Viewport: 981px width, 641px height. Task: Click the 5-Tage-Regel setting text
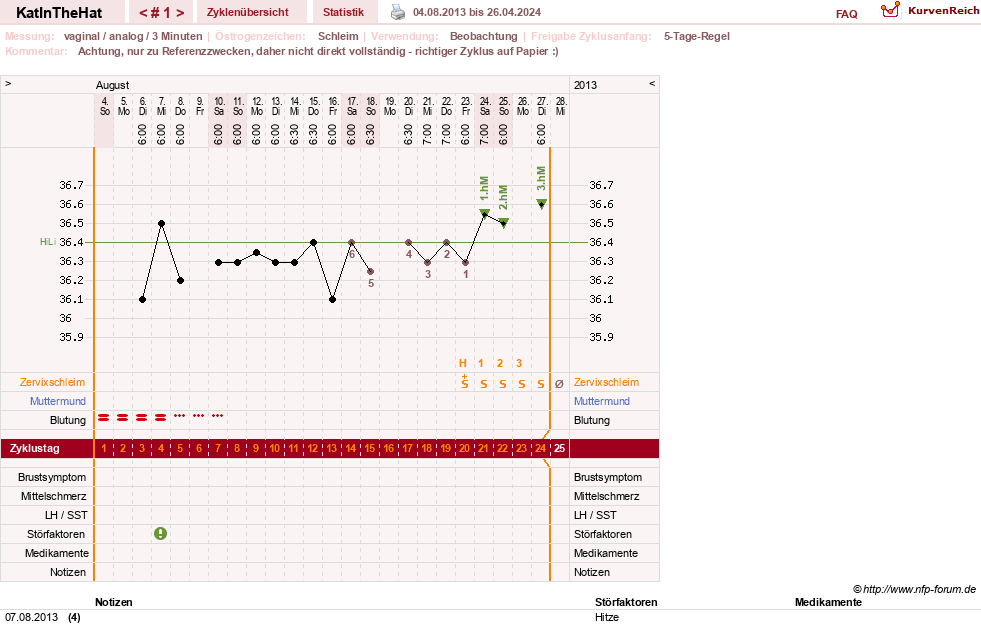tap(696, 36)
